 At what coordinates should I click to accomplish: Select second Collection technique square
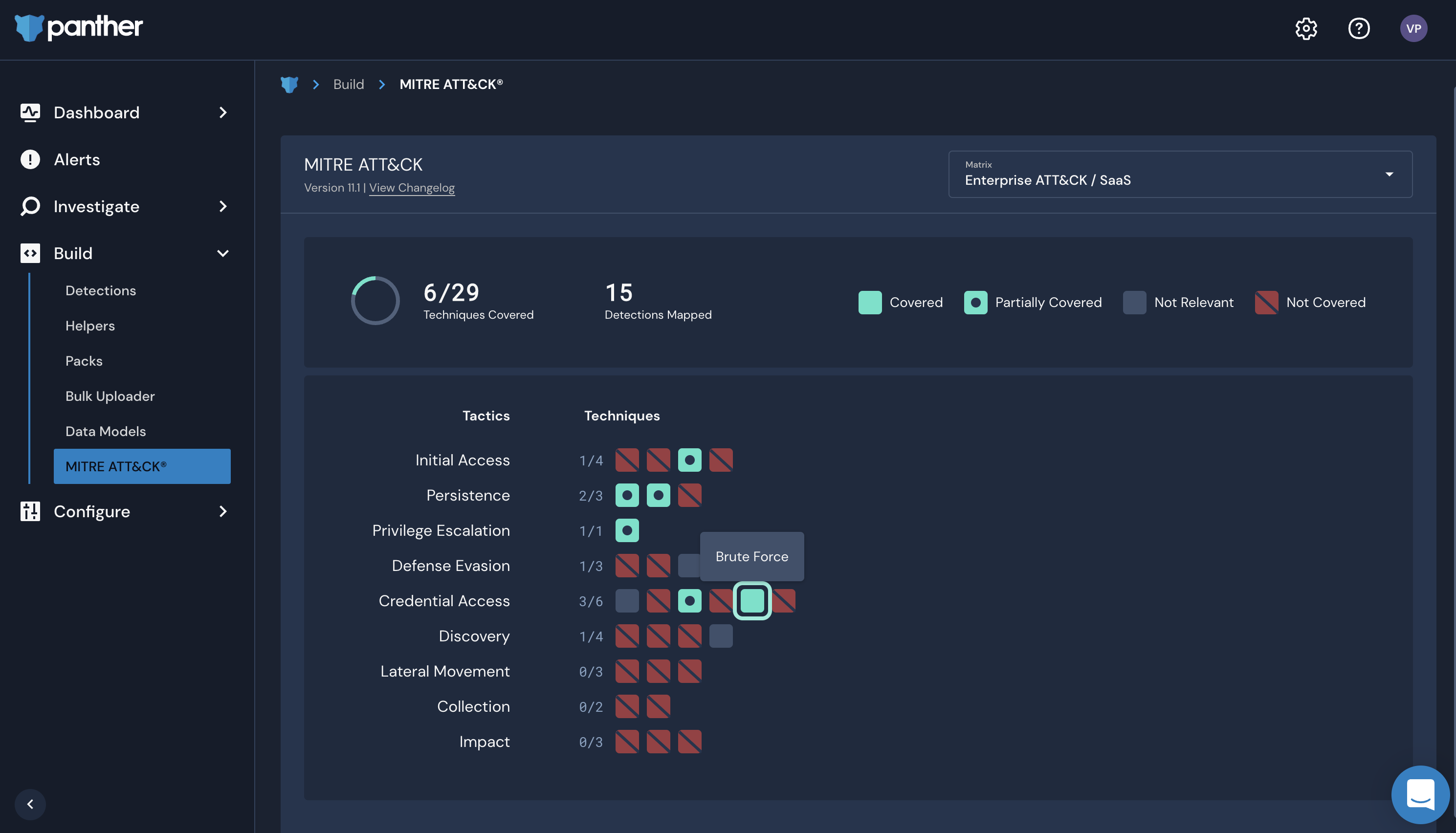click(x=659, y=706)
